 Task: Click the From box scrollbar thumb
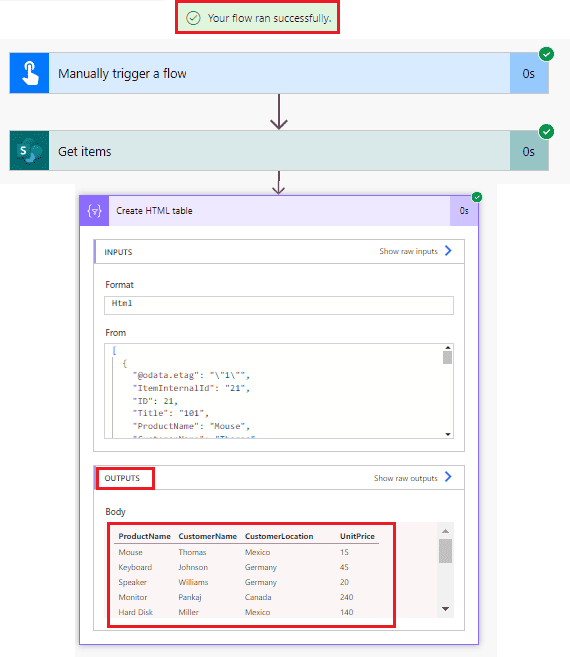448,357
